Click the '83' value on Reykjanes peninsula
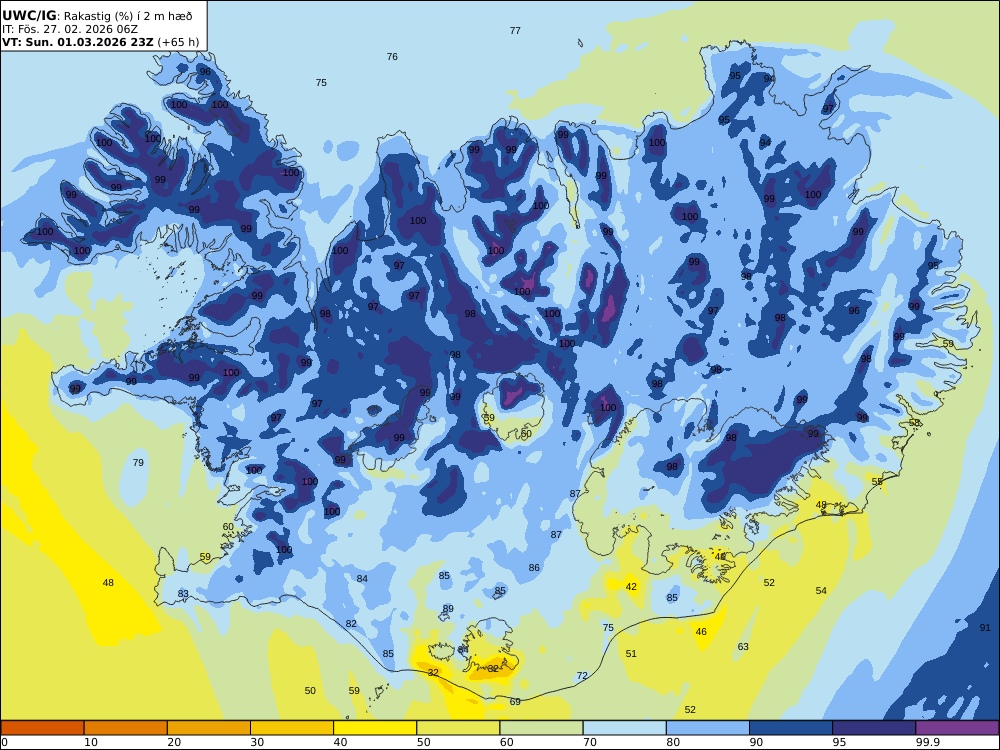 (183, 594)
